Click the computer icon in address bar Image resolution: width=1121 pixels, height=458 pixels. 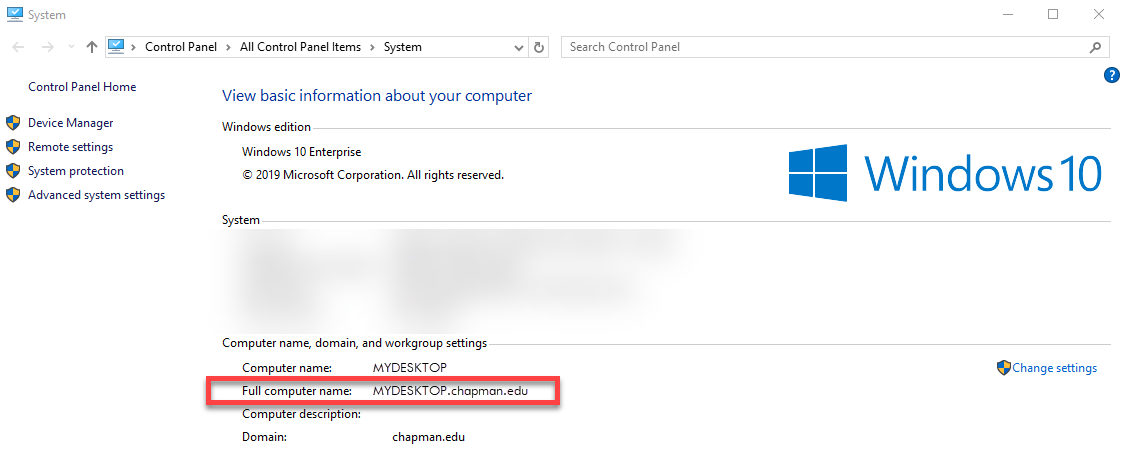(116, 46)
